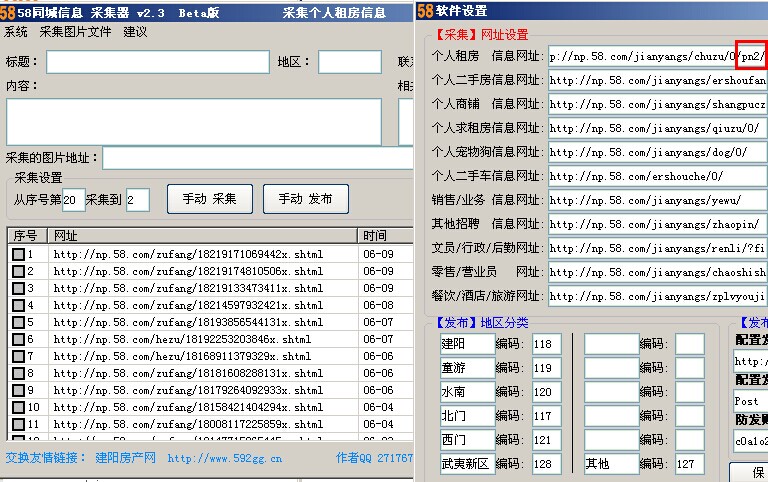Image resolution: width=768 pixels, height=482 pixels.
Task: Select the checkbox for row 9
Action: (x=17, y=390)
